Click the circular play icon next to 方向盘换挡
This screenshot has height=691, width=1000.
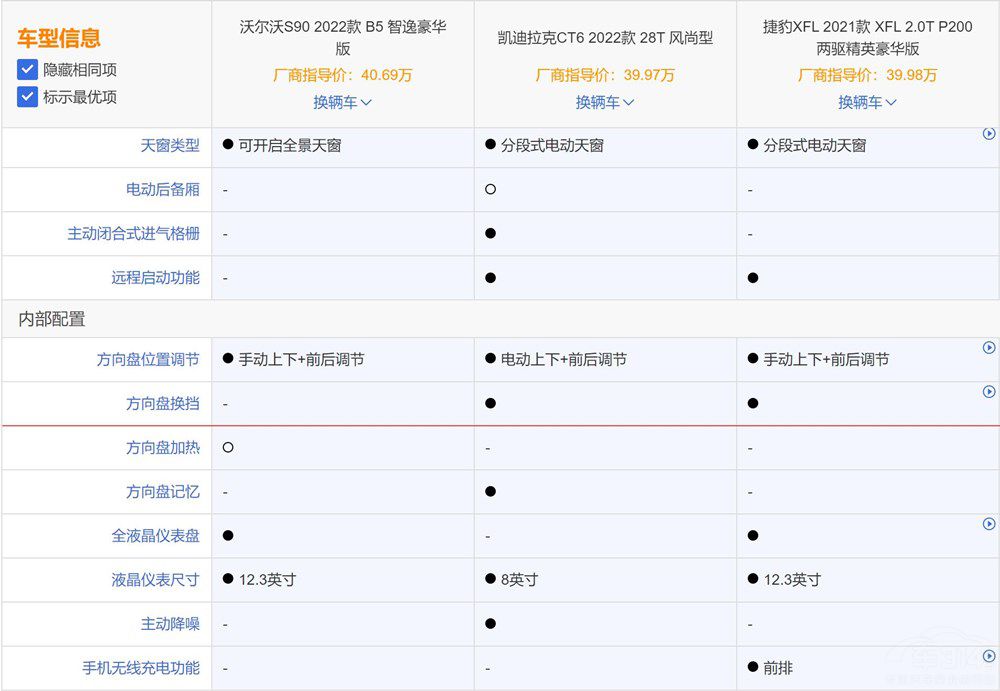point(990,392)
